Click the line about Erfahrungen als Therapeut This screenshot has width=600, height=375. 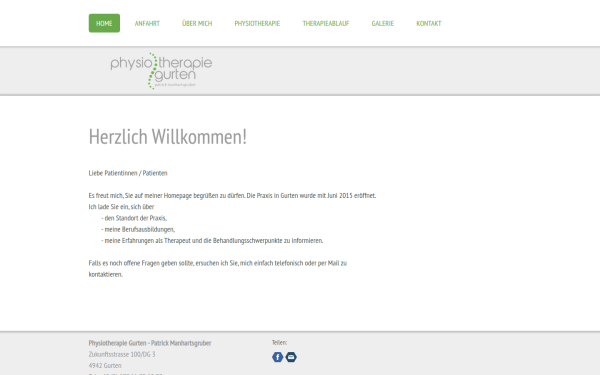pyautogui.click(x=212, y=241)
